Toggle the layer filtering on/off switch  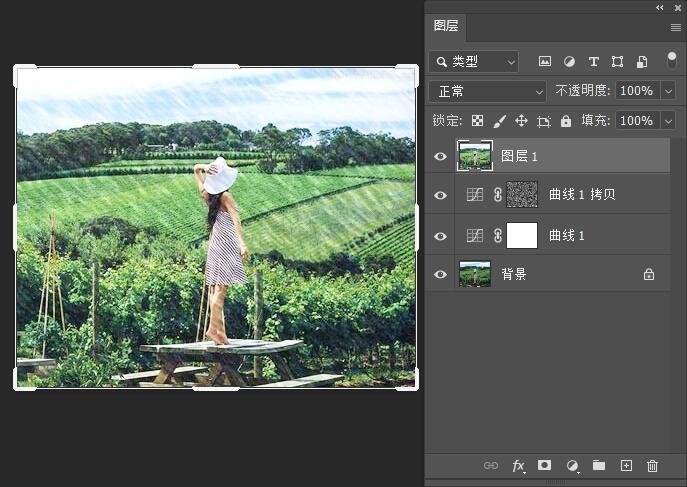(x=671, y=60)
